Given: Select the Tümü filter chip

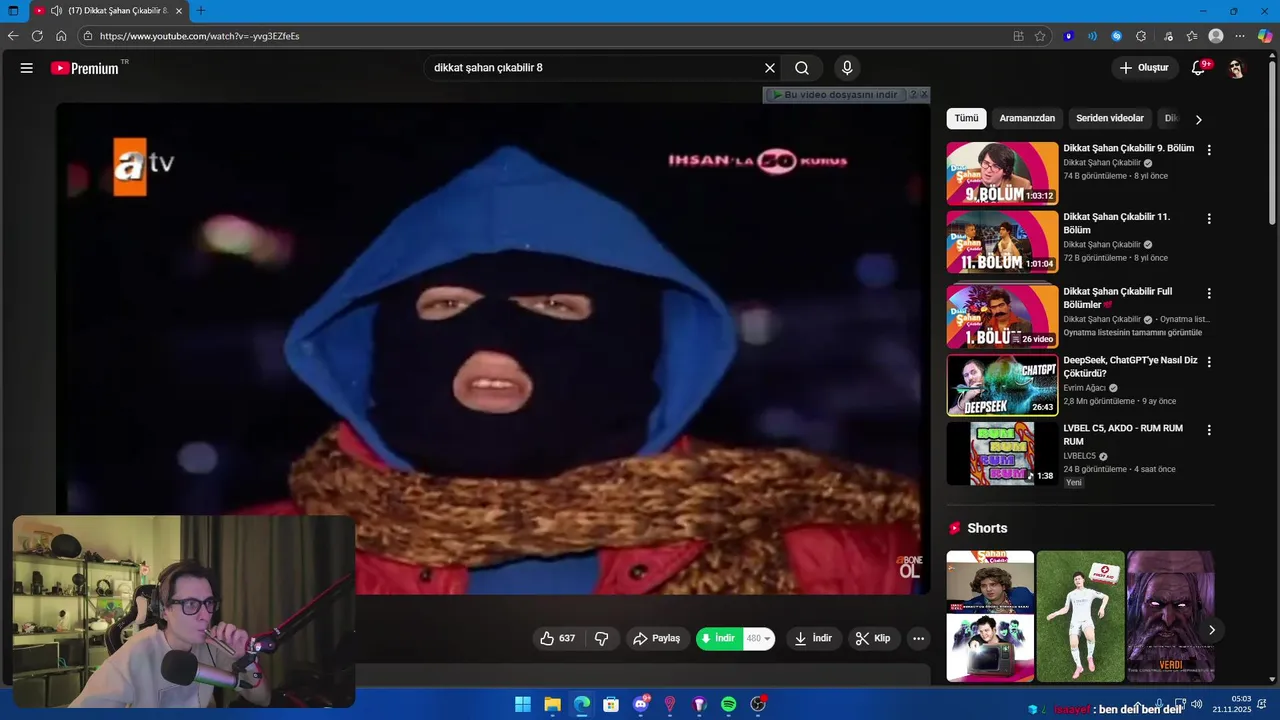Looking at the screenshot, I should click(966, 118).
